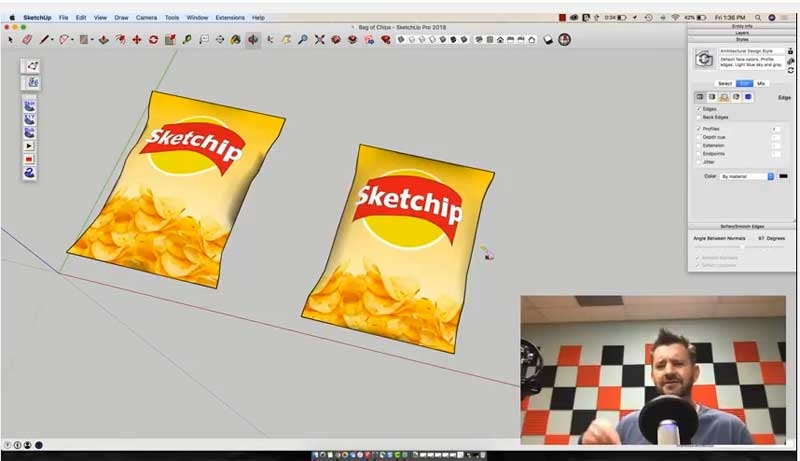The width and height of the screenshot is (800, 461).
Task: Open the Extensions menu
Action: [x=230, y=17]
